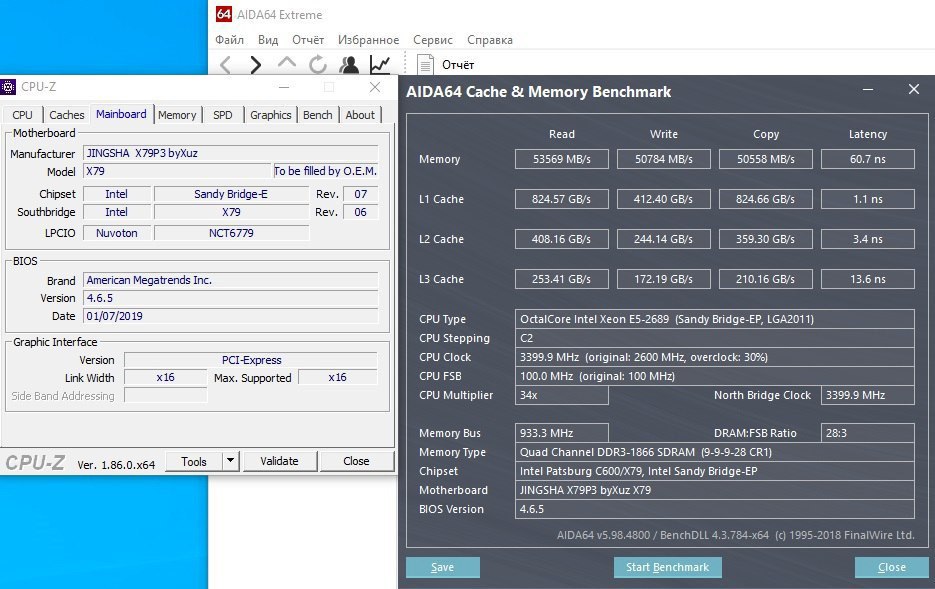This screenshot has width=935, height=589.
Task: Minimize the CPU-Z window
Action: pos(284,88)
